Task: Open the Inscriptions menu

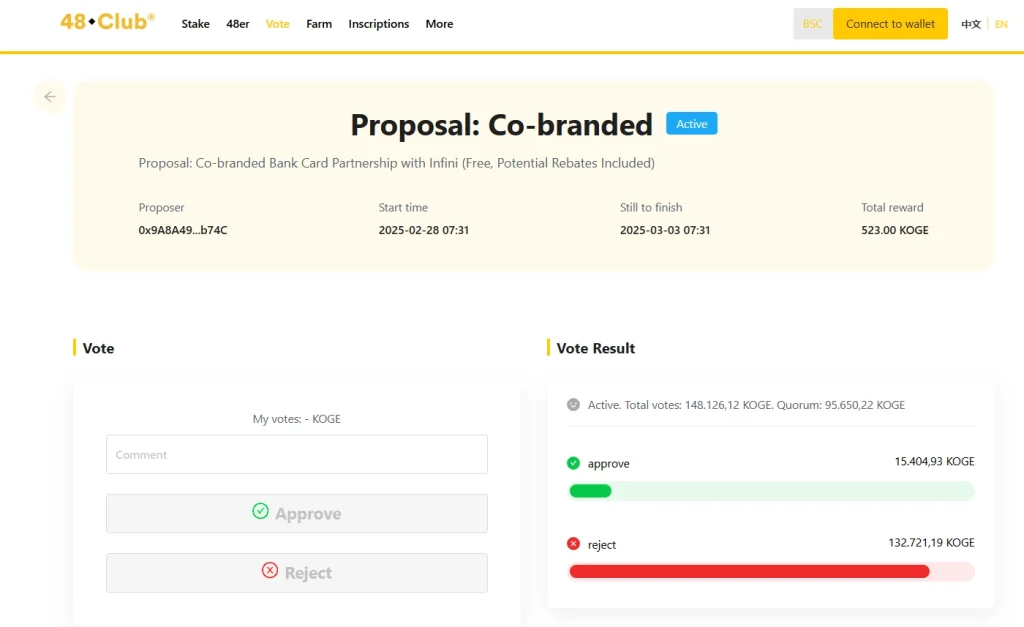Action: coord(378,24)
